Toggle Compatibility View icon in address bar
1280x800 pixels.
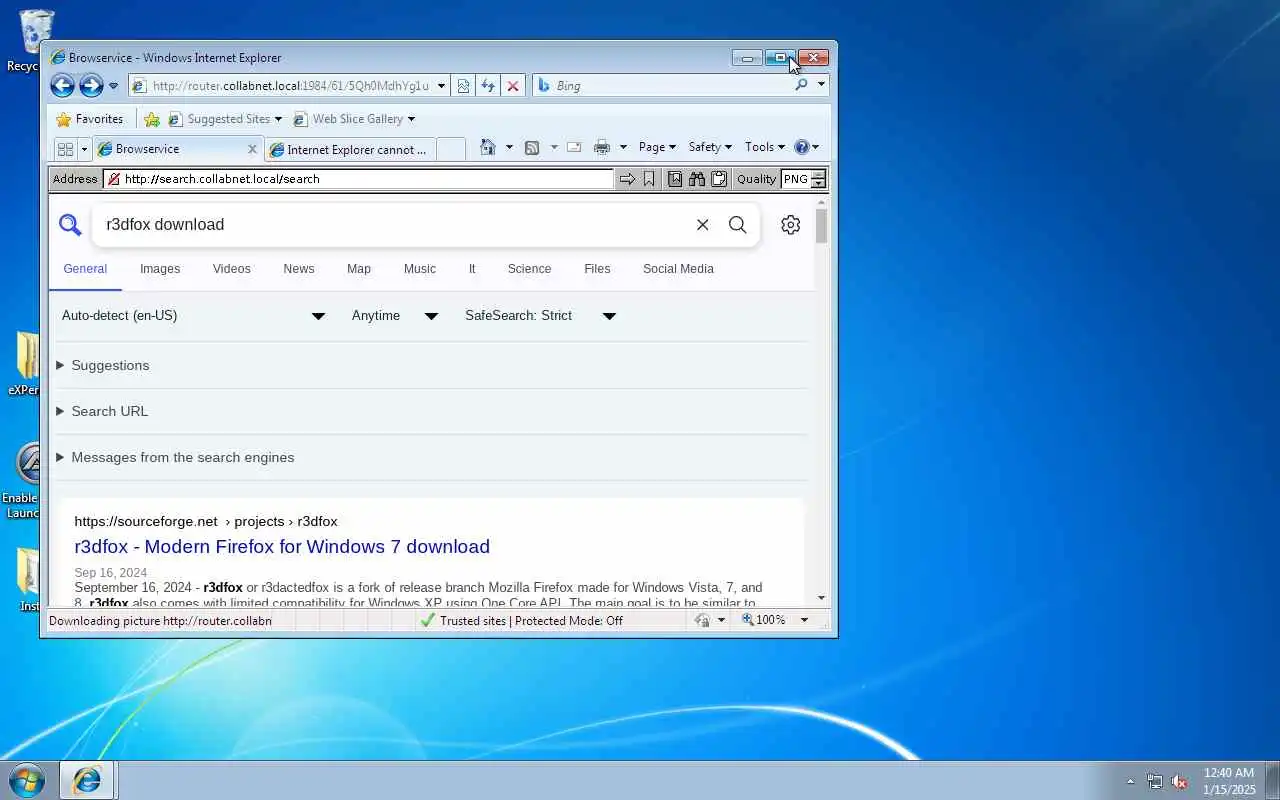point(464,86)
